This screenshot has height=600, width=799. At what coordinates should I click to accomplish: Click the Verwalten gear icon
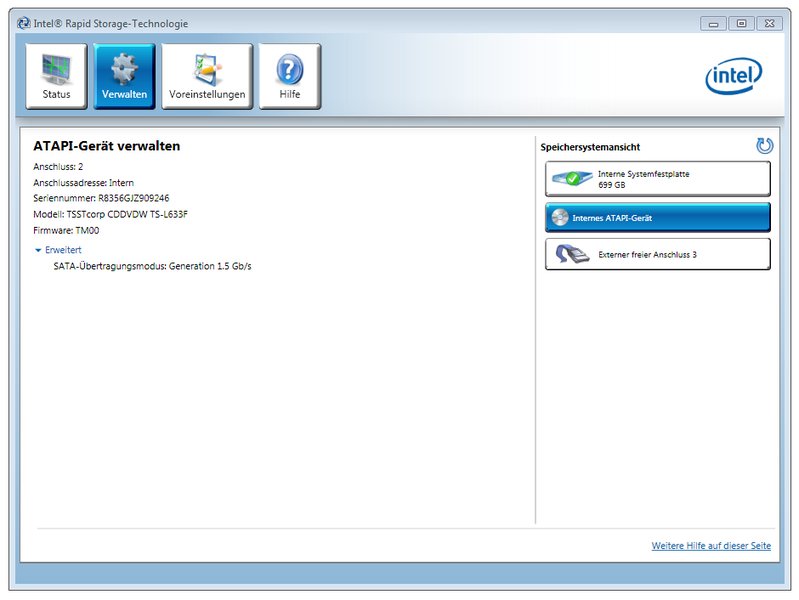pos(124,68)
